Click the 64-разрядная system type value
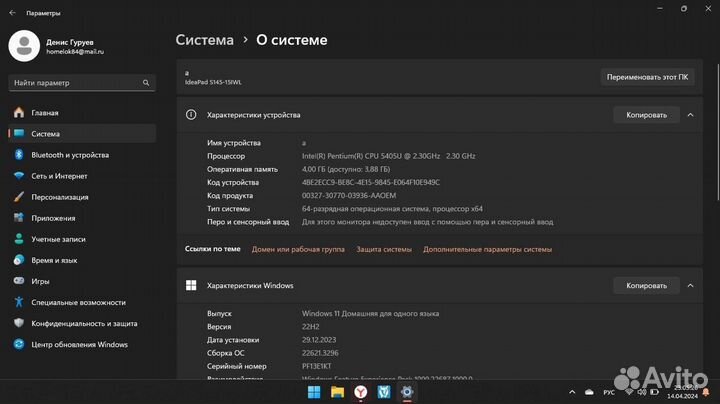The width and height of the screenshot is (720, 404). coord(392,208)
